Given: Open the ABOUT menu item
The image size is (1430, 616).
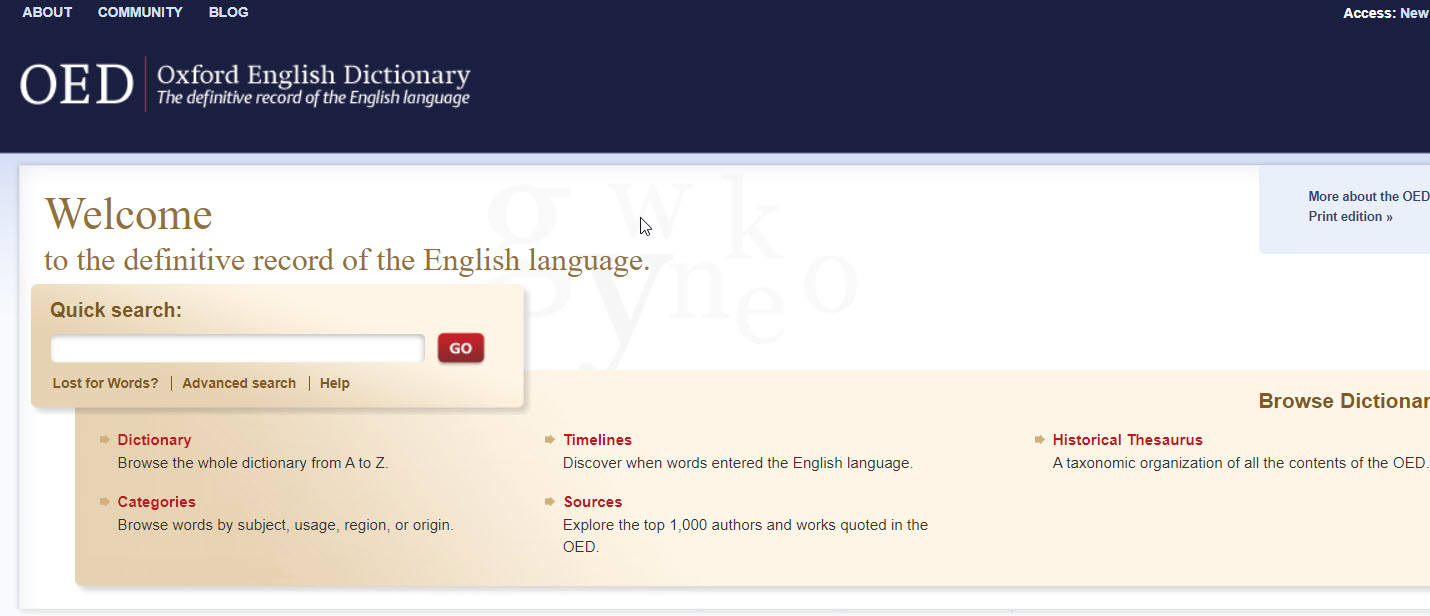Looking at the screenshot, I should click(47, 12).
